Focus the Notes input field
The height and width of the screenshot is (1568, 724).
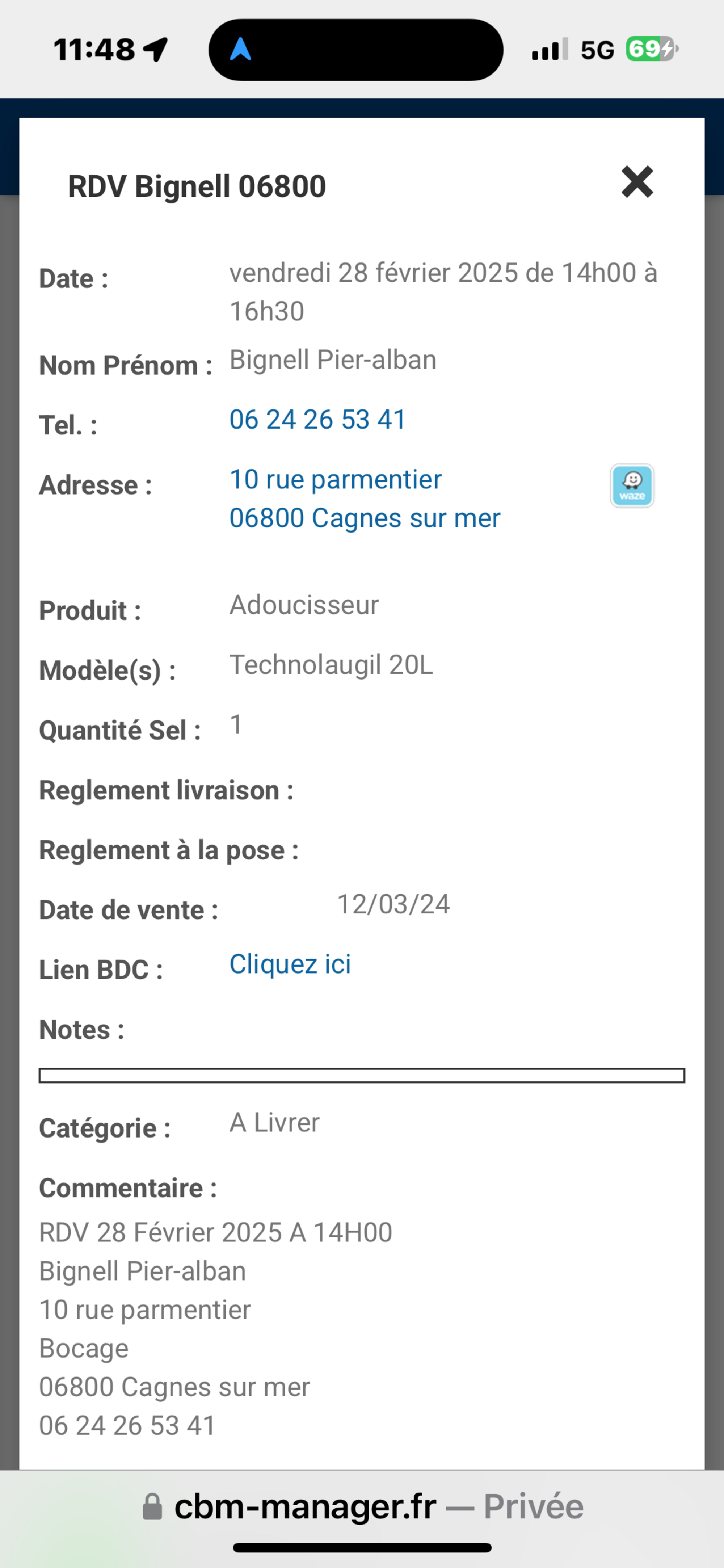[361, 1076]
